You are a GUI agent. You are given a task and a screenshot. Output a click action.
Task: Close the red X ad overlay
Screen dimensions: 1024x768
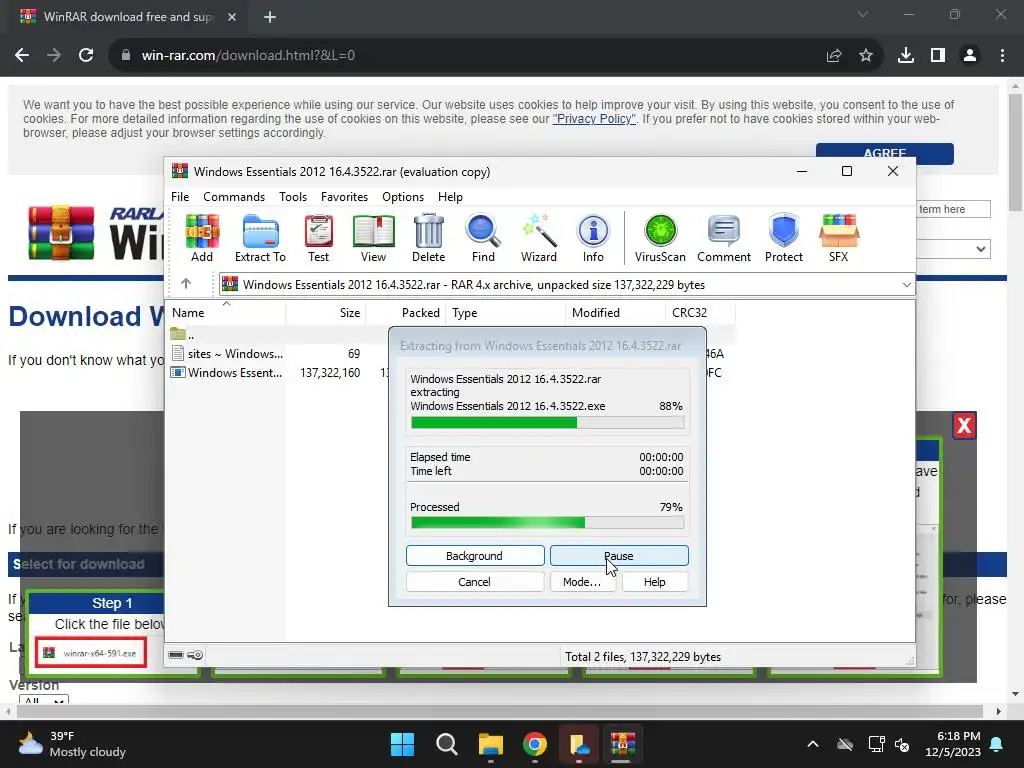click(x=964, y=426)
